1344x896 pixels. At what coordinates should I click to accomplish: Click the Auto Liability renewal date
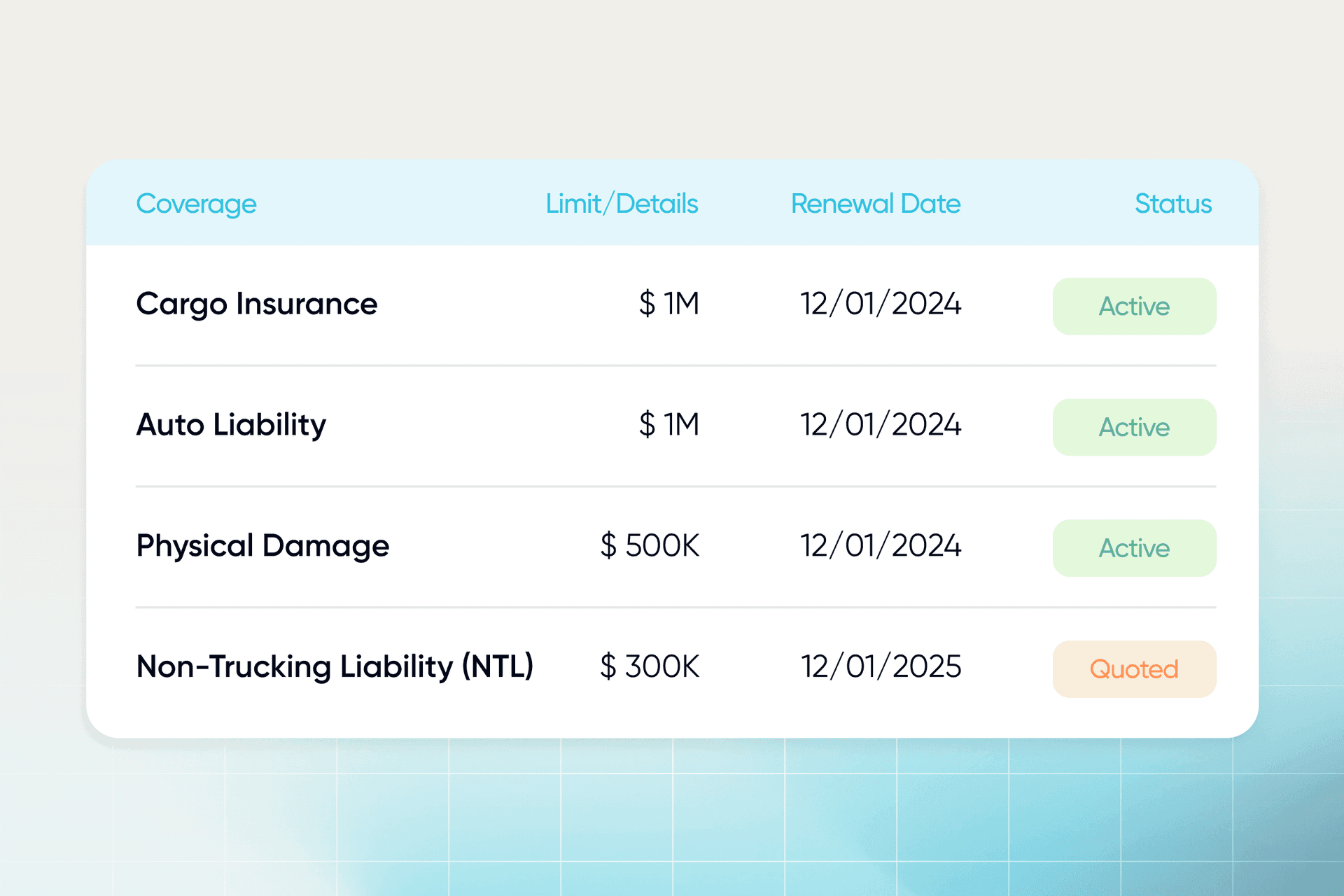[x=881, y=425]
